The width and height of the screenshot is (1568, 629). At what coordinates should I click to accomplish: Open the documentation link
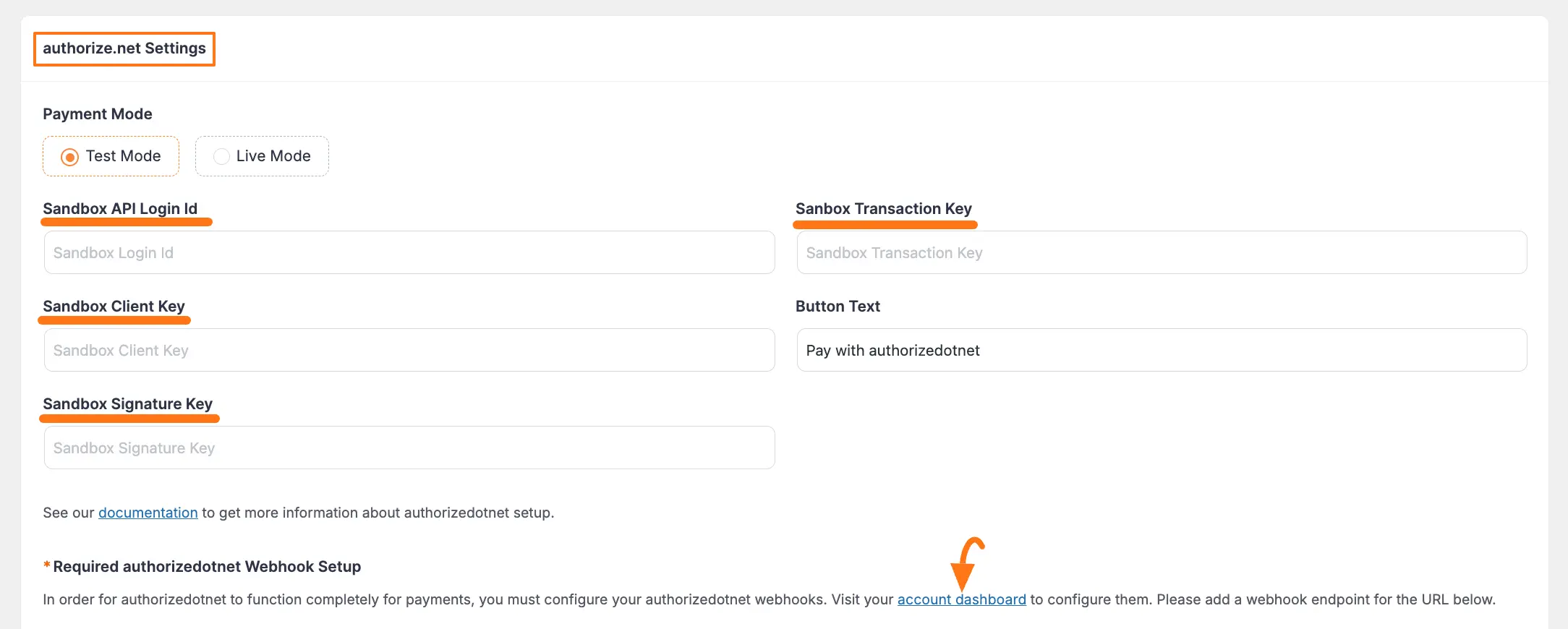coord(148,513)
